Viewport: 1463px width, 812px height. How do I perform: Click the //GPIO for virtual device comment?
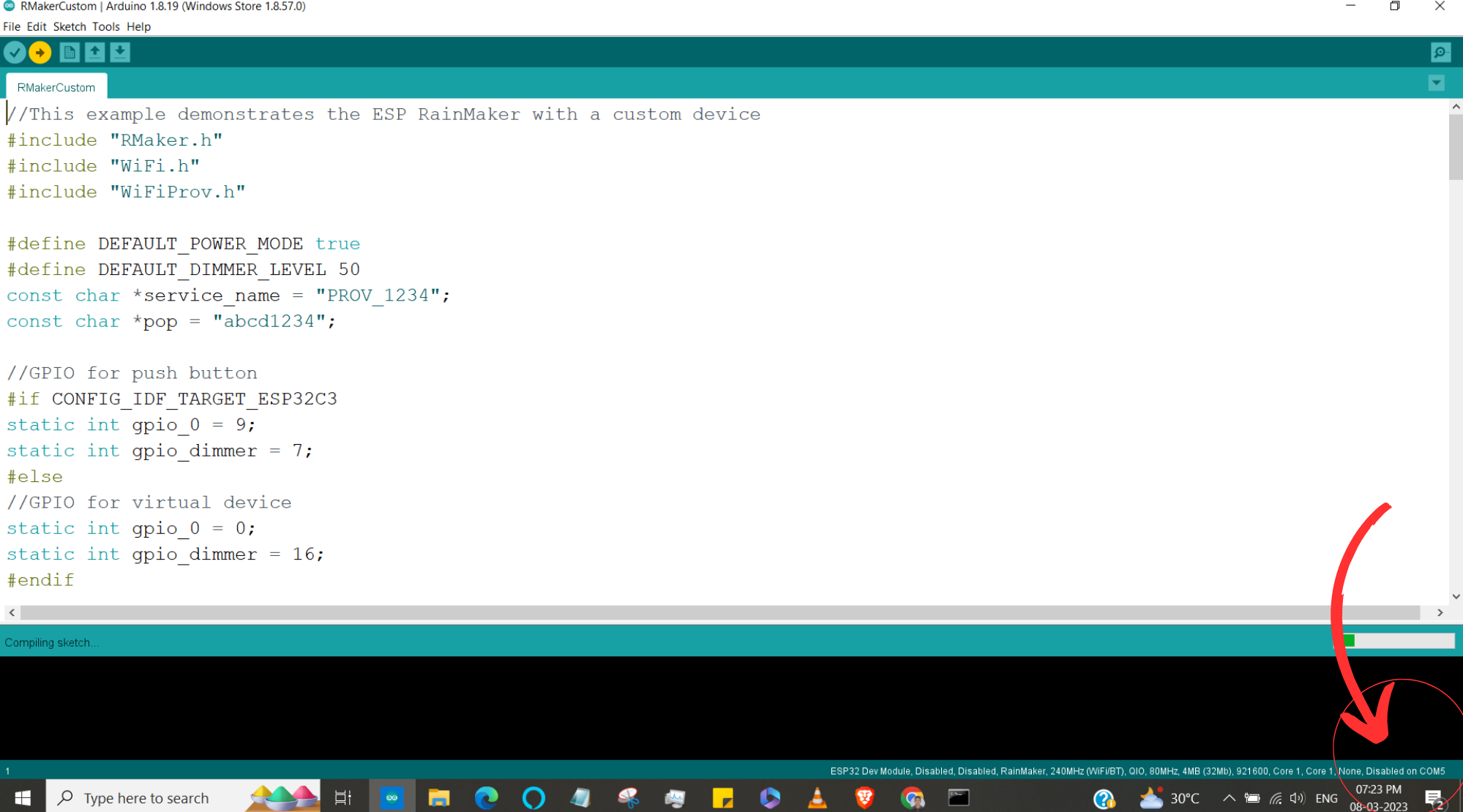pos(149,503)
